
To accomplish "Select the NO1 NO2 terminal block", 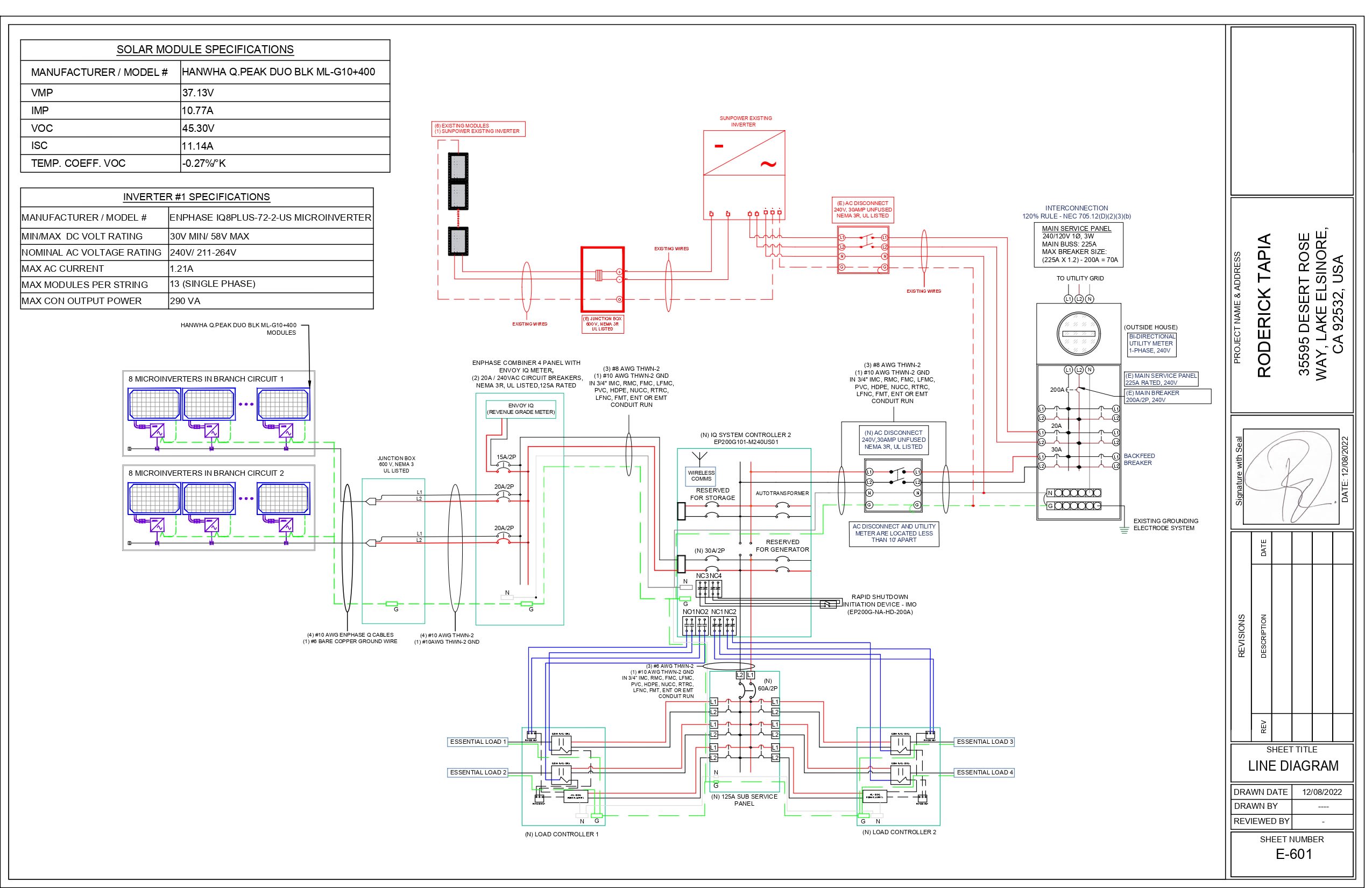I will (x=695, y=625).
